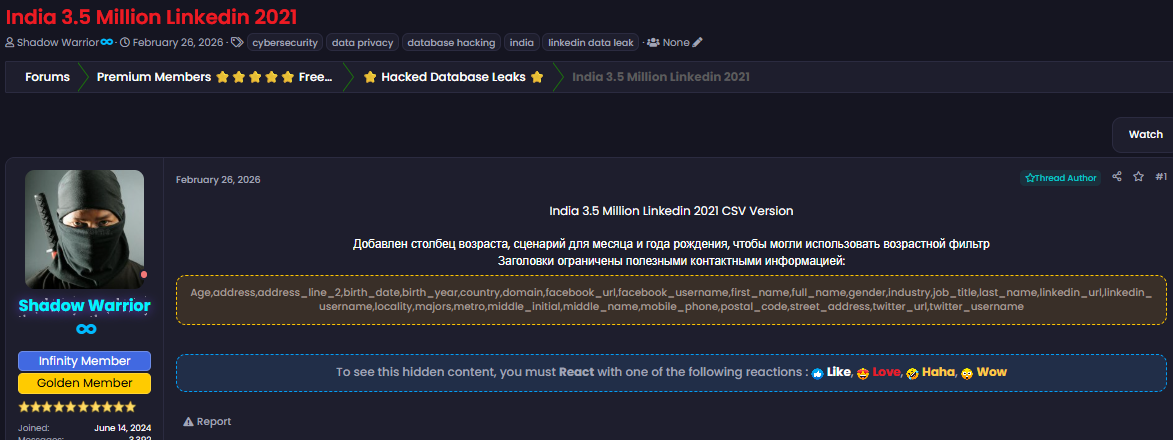Click the infinity symbol under Shadow Warrior name
This screenshot has height=440, width=1173.
[85, 329]
